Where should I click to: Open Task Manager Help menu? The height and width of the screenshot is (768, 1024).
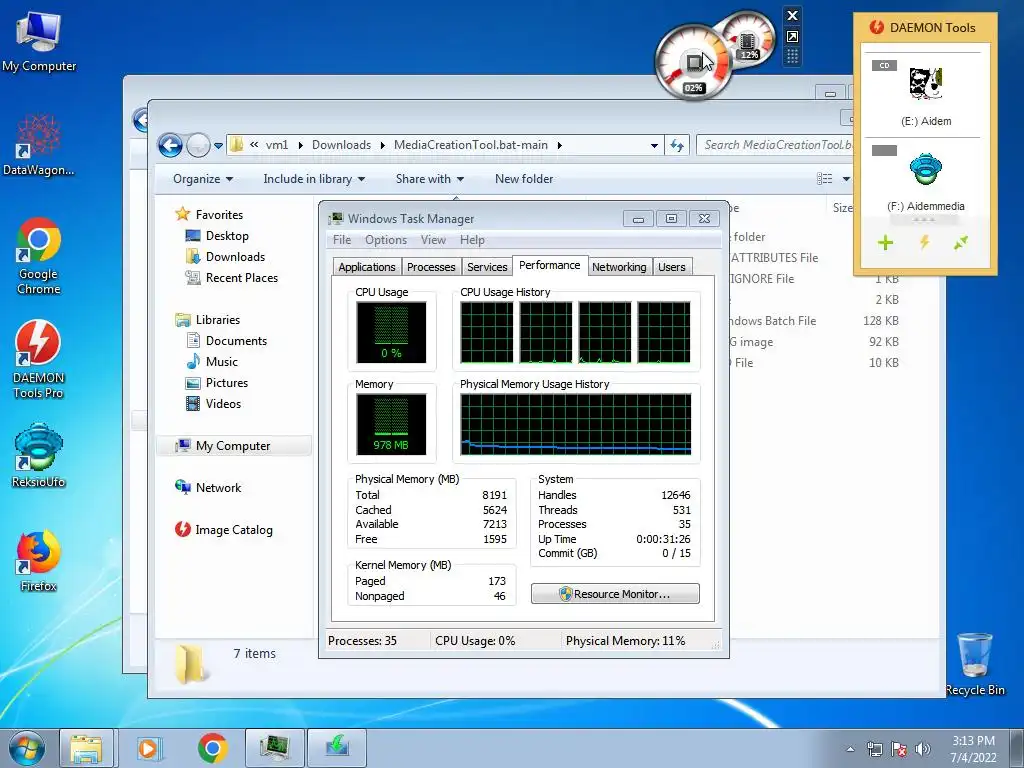472,240
